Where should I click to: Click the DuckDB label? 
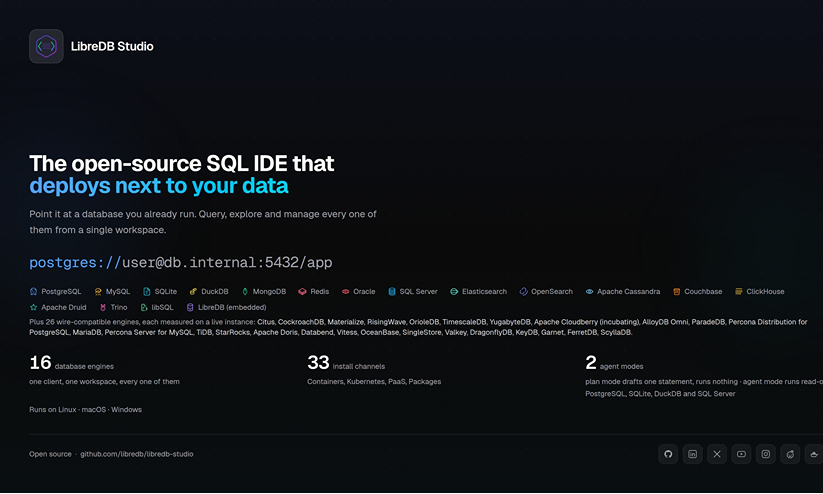(x=215, y=291)
